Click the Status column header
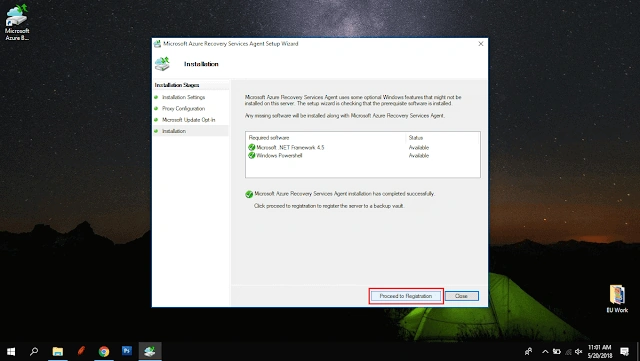This screenshot has width=640, height=361. point(416,138)
